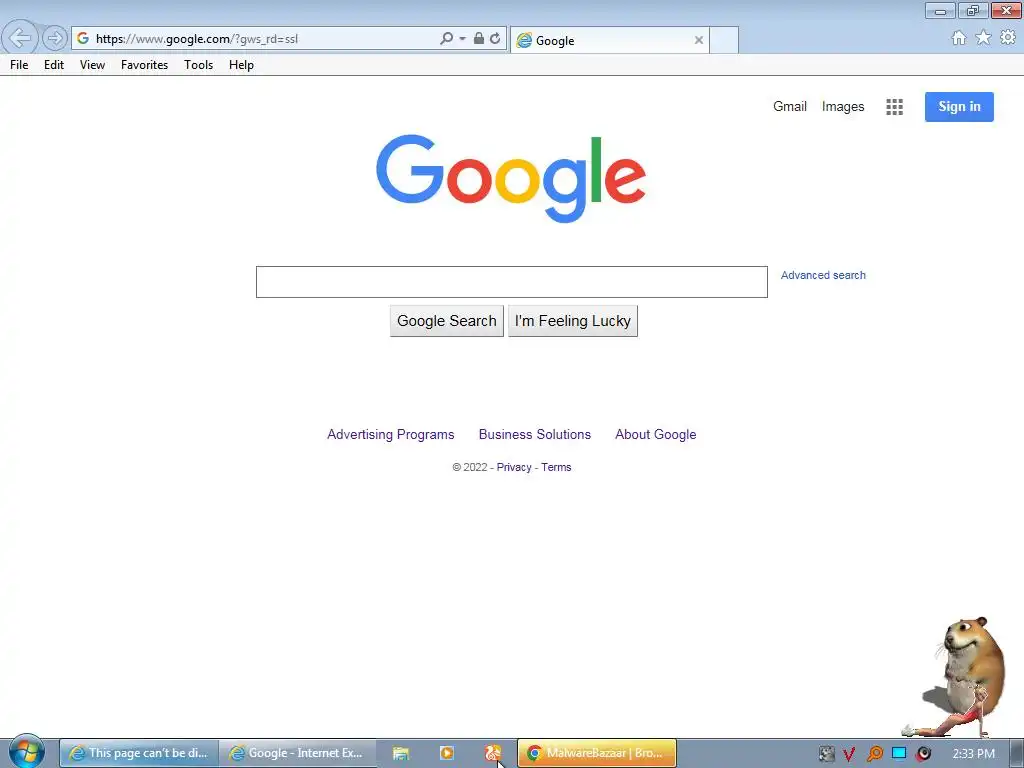
Task: Select the Google browser tab
Action: tap(609, 40)
